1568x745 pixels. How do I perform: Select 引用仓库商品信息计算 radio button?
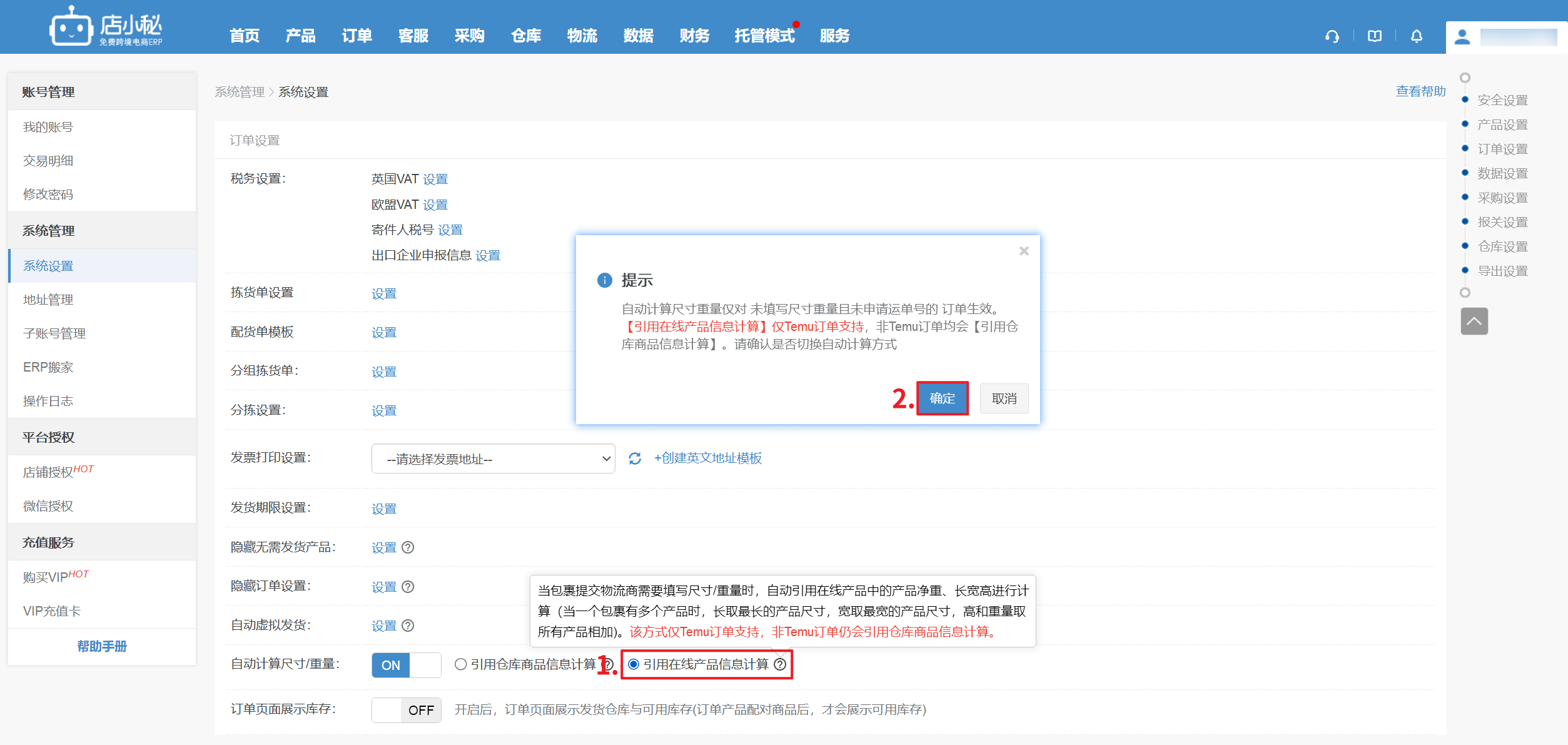[461, 664]
